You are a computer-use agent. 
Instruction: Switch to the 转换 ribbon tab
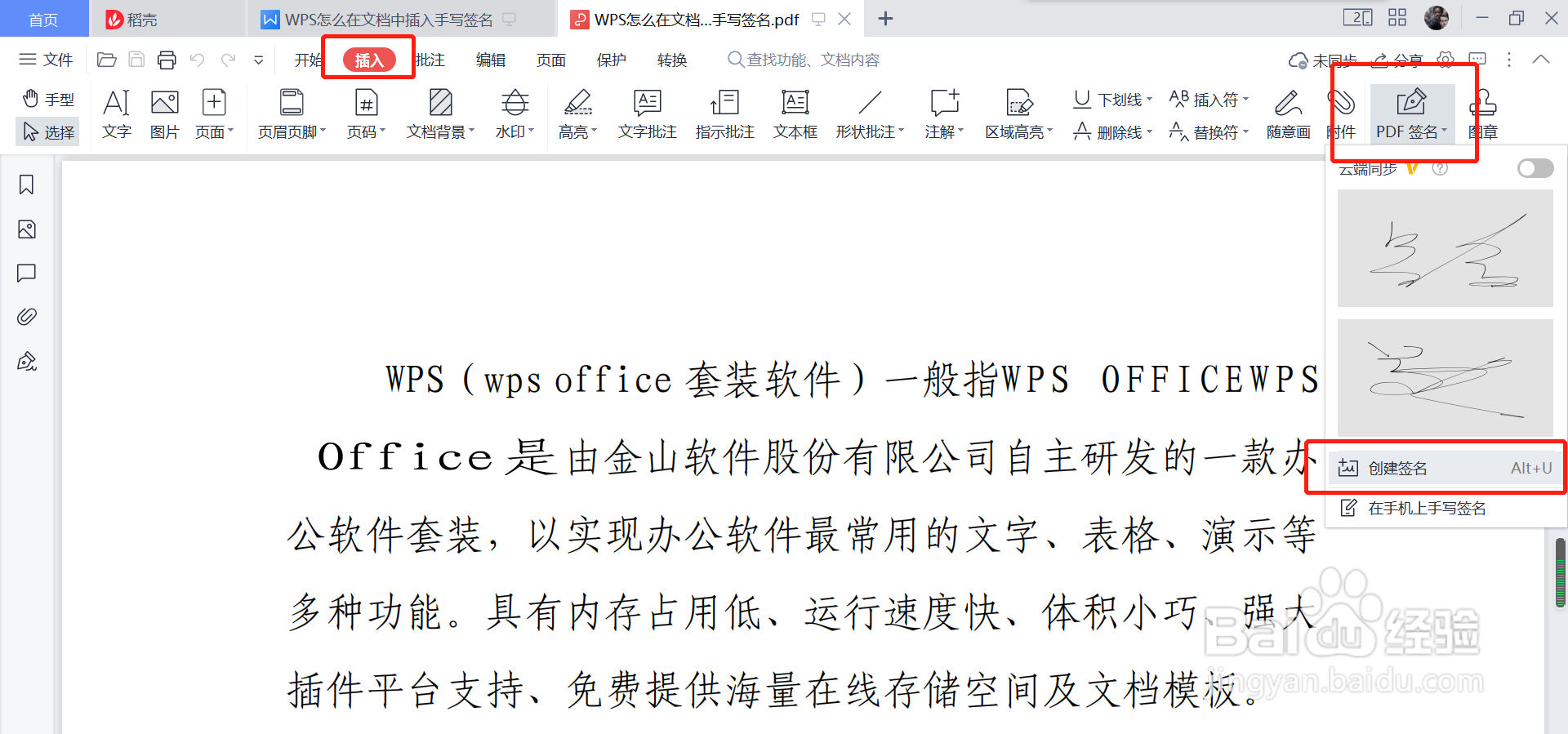point(672,60)
